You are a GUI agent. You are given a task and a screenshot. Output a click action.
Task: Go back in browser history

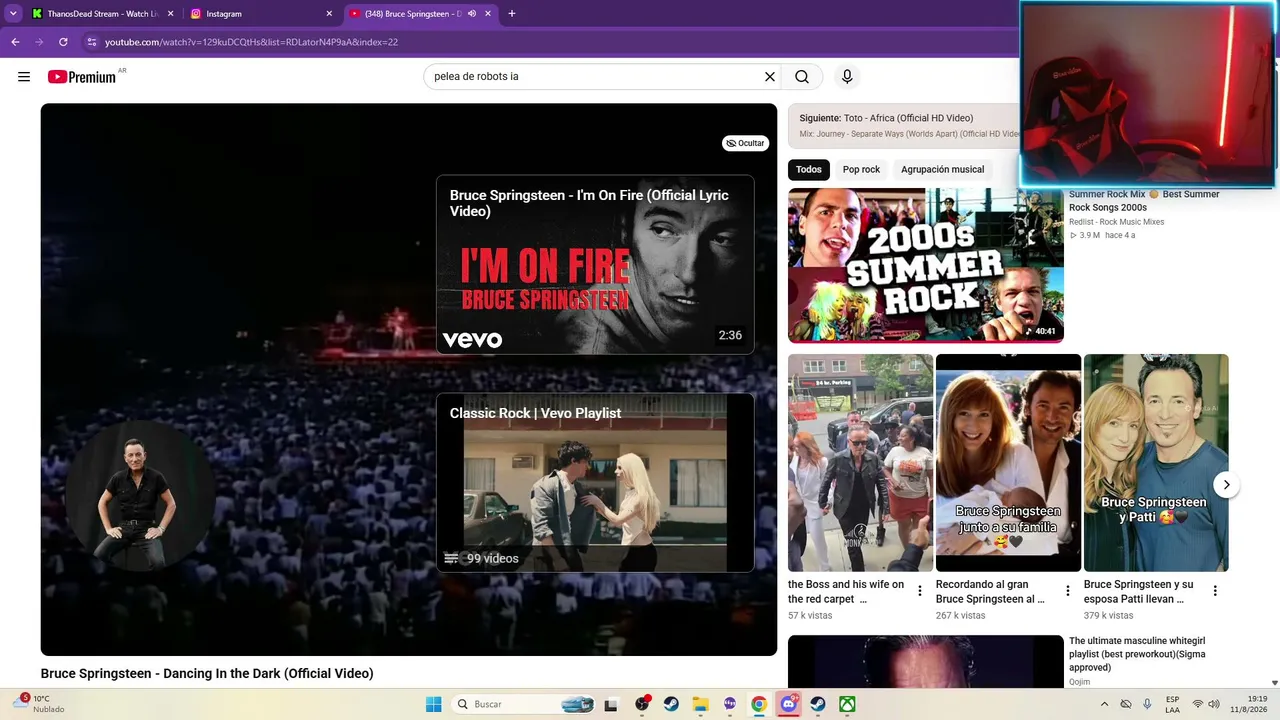click(15, 42)
